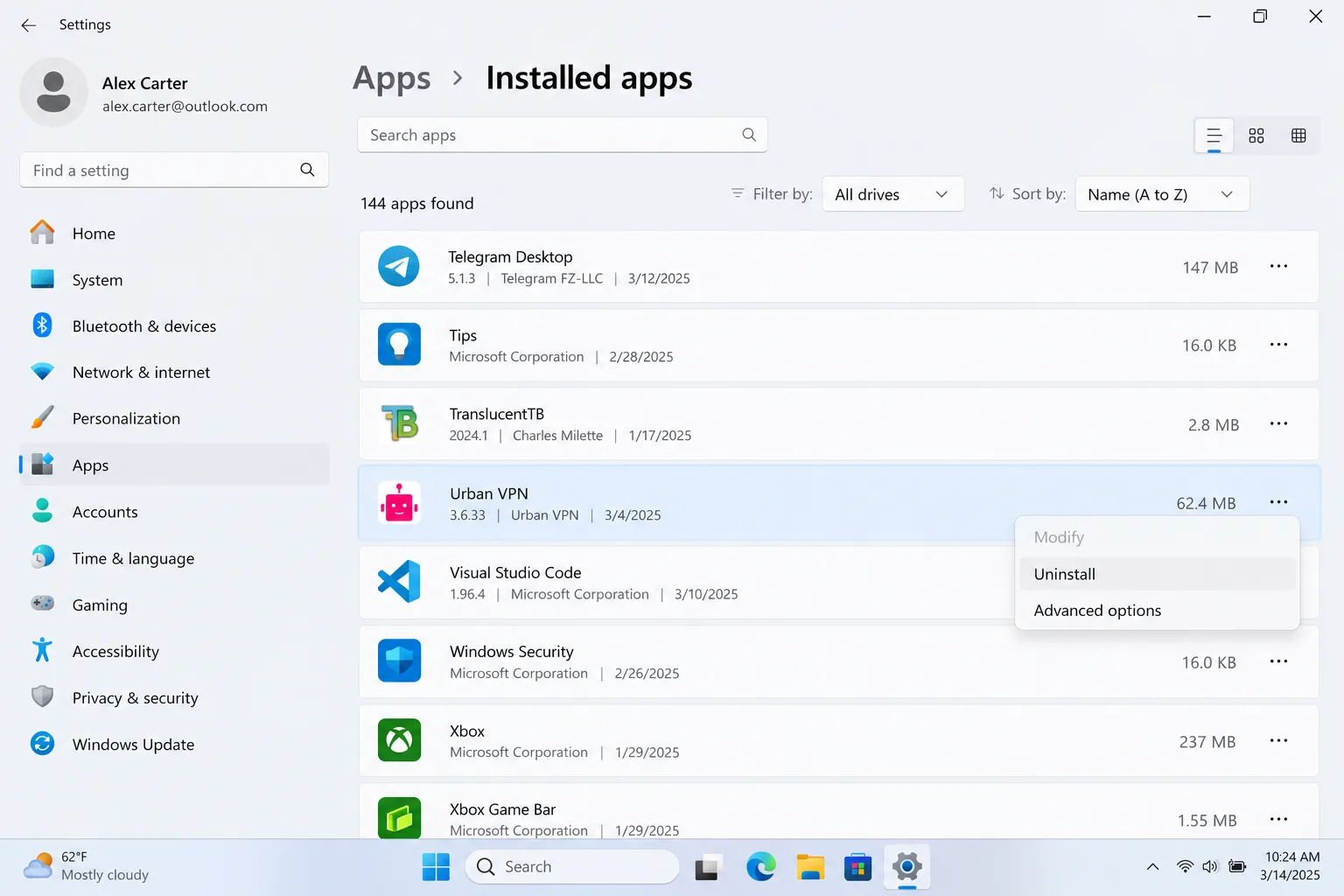1344x896 pixels.
Task: Open more options for Telegram Desktop
Action: click(x=1278, y=266)
